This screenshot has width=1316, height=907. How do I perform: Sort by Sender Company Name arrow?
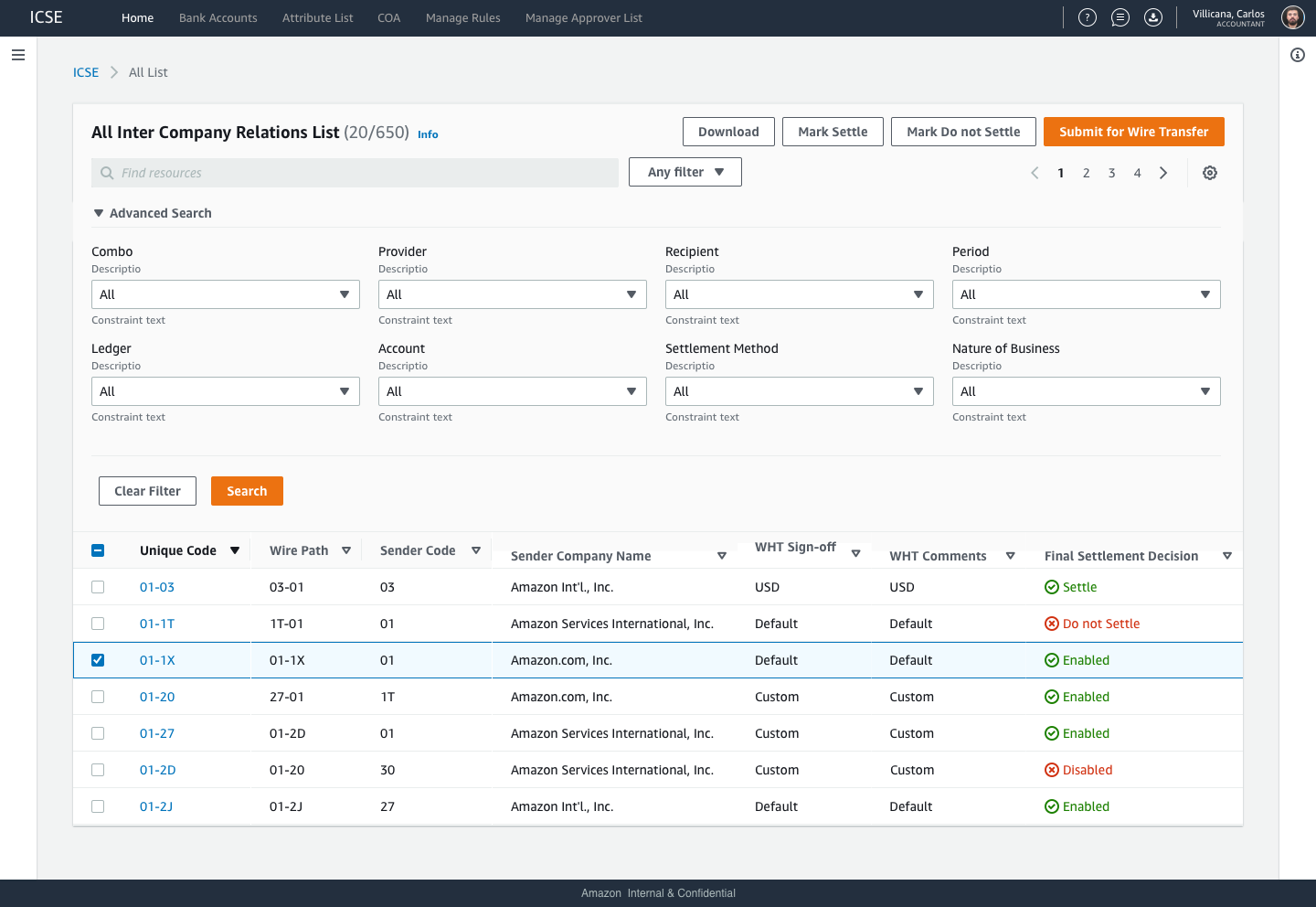(x=722, y=556)
